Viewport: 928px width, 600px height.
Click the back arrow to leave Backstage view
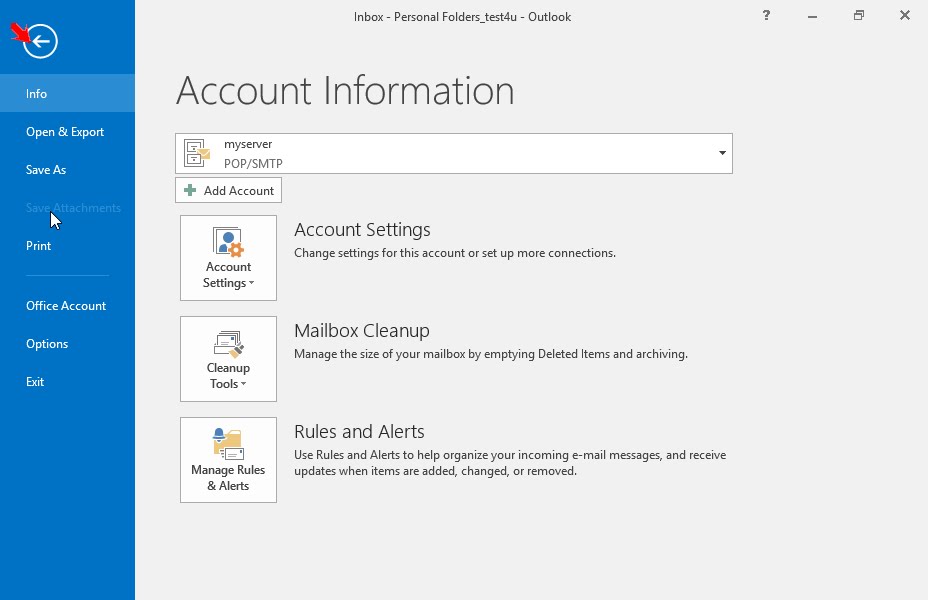click(x=40, y=41)
